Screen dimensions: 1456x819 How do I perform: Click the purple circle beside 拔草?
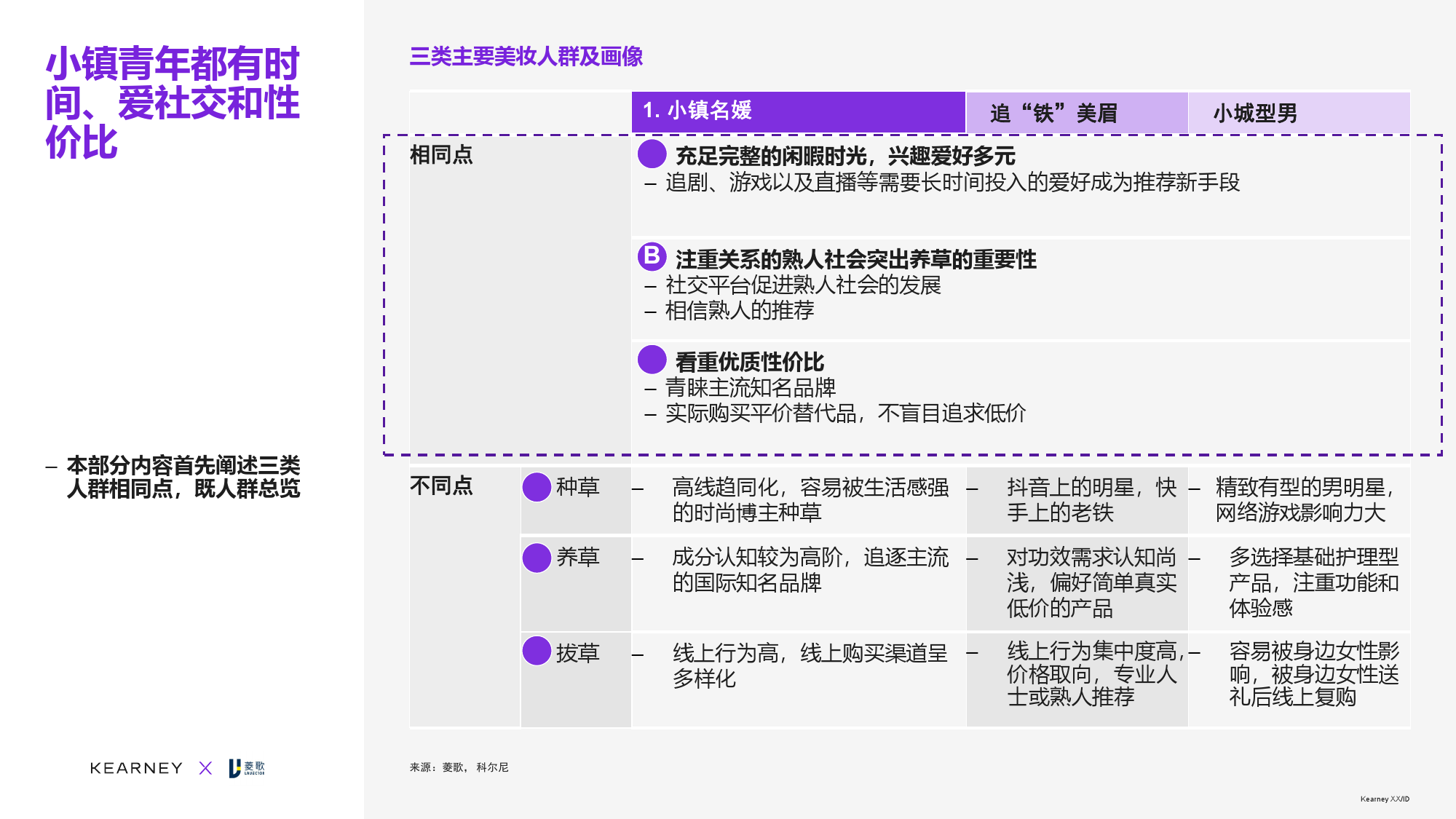537,651
